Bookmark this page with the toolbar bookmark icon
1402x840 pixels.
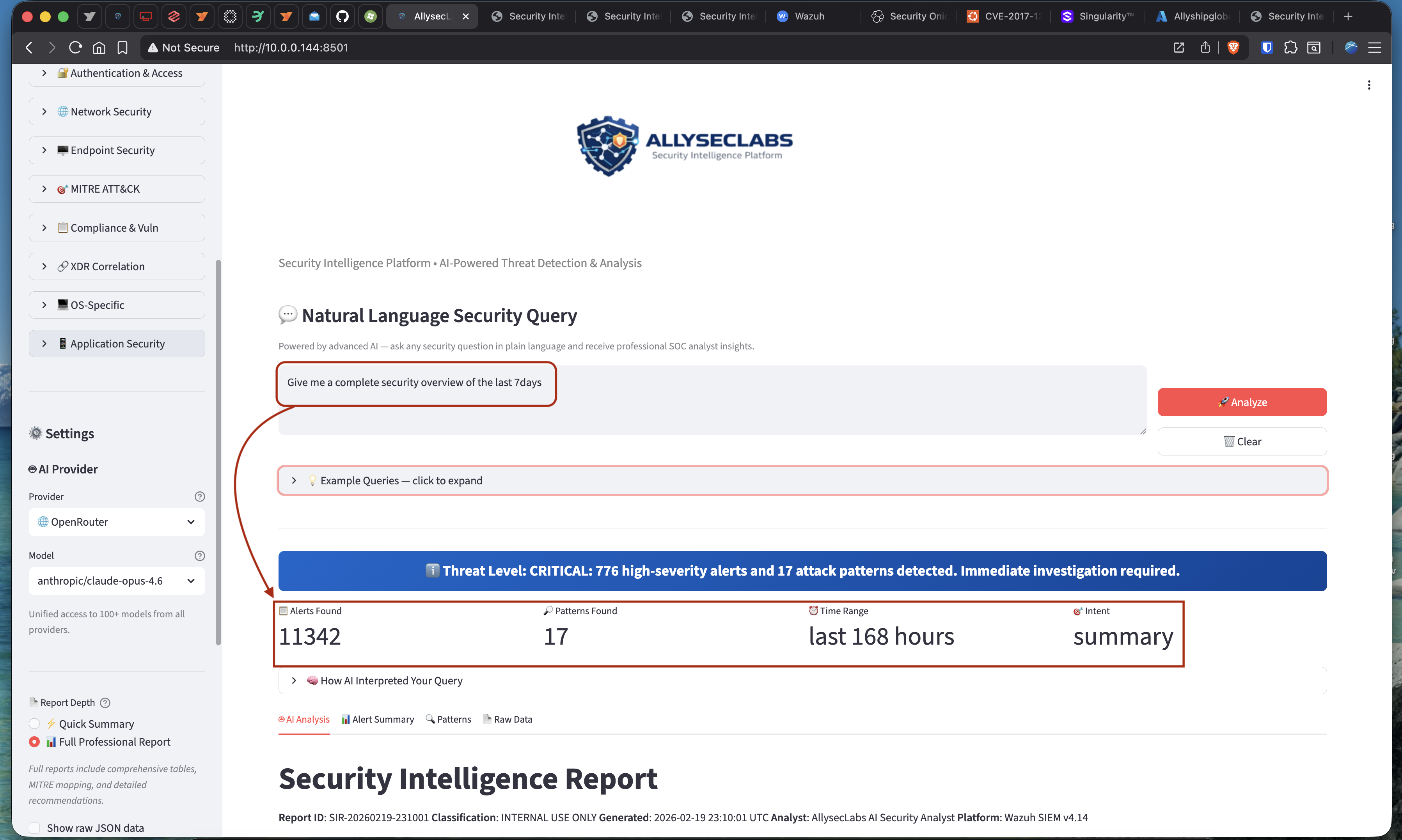coord(122,48)
